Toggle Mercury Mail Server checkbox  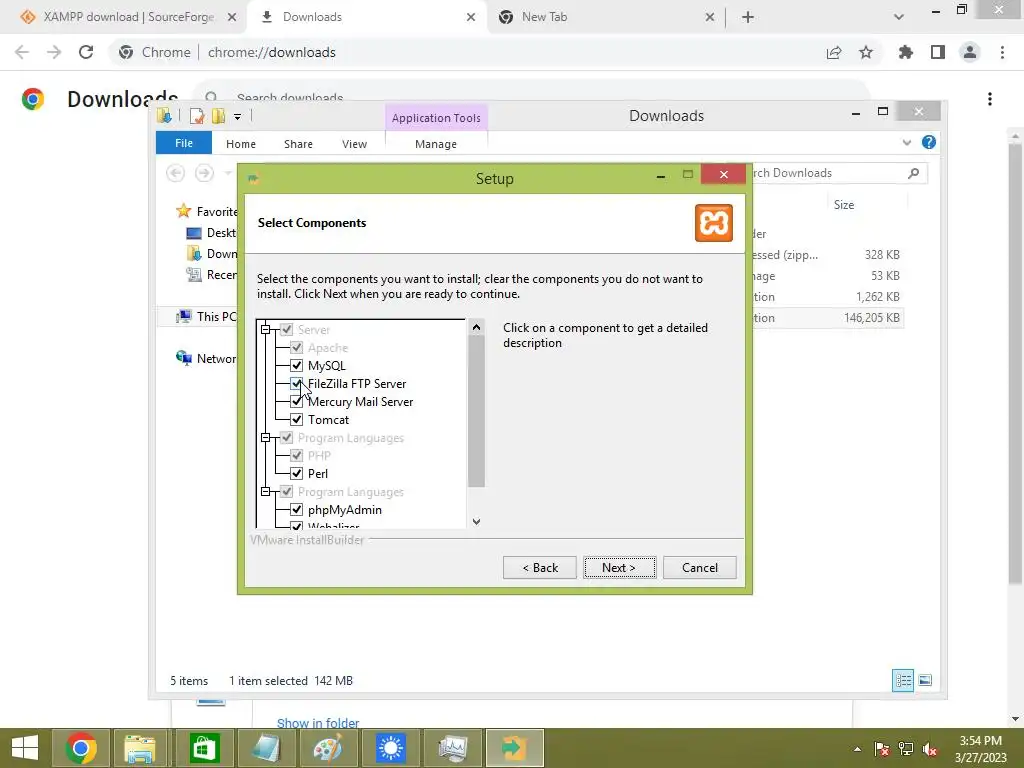click(x=296, y=402)
